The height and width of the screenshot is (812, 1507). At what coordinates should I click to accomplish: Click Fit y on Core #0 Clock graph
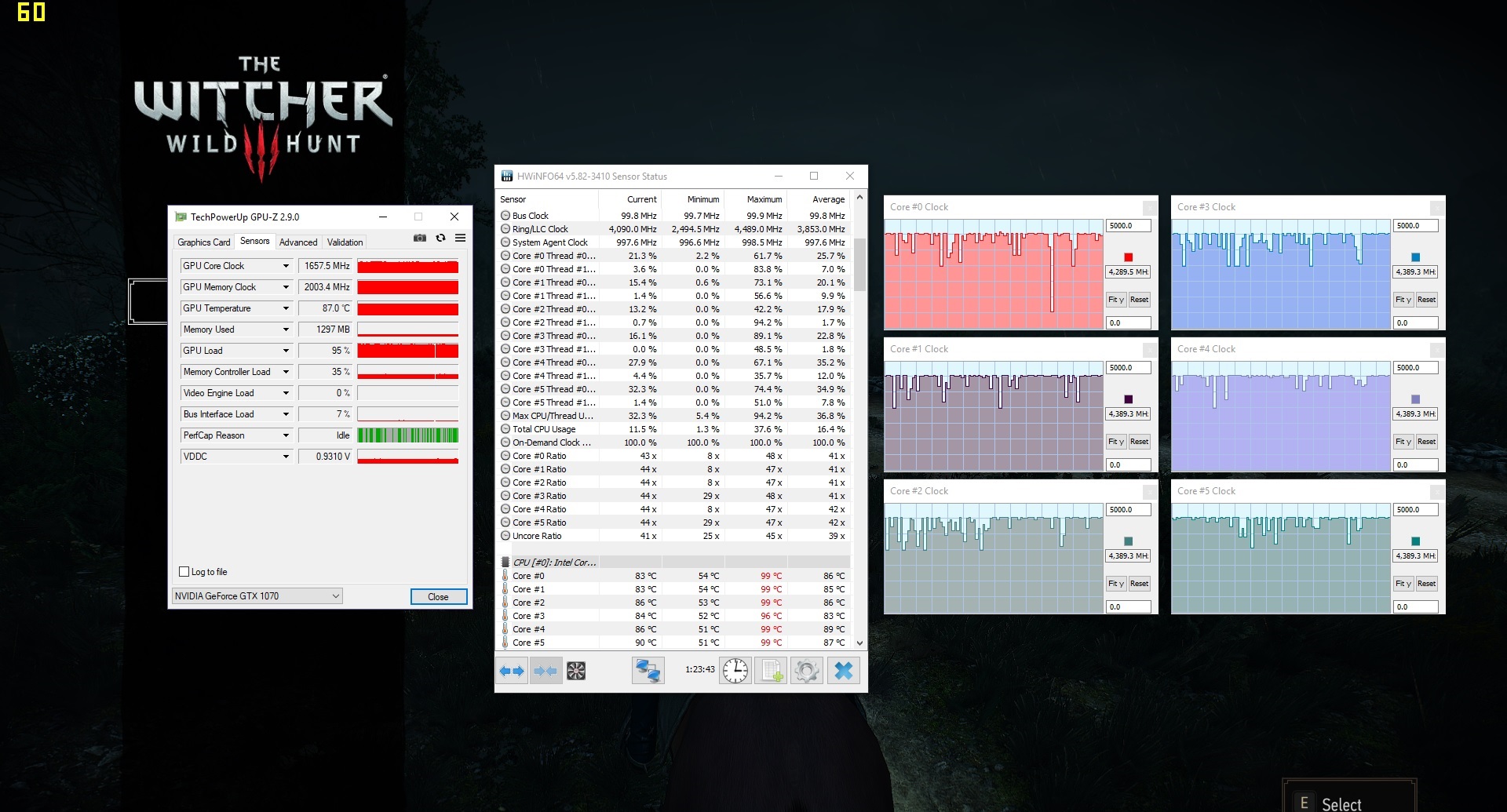[x=1116, y=300]
